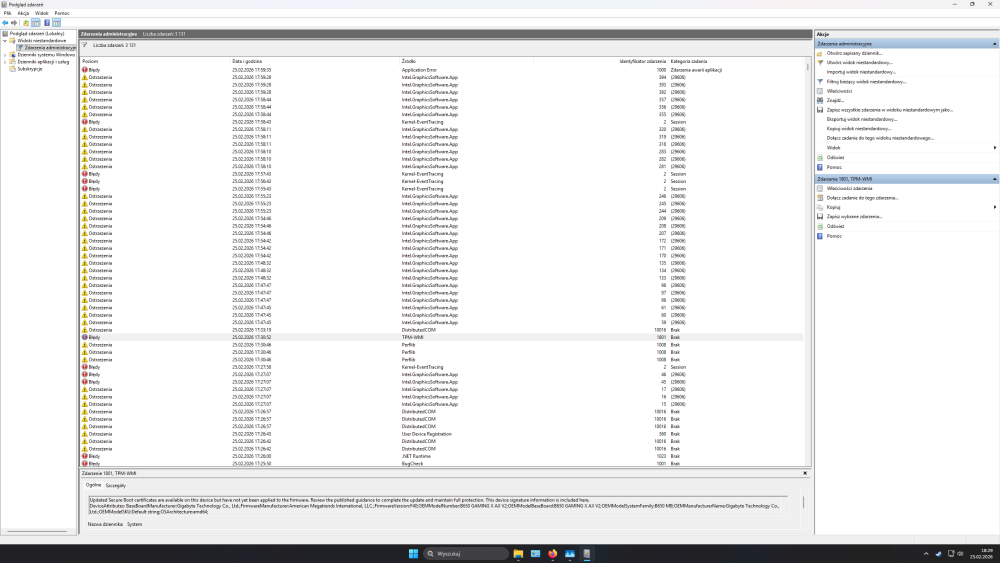The height and width of the screenshot is (563, 1000).
Task: Click the forward arrow in the toolbar
Action: click(14, 22)
